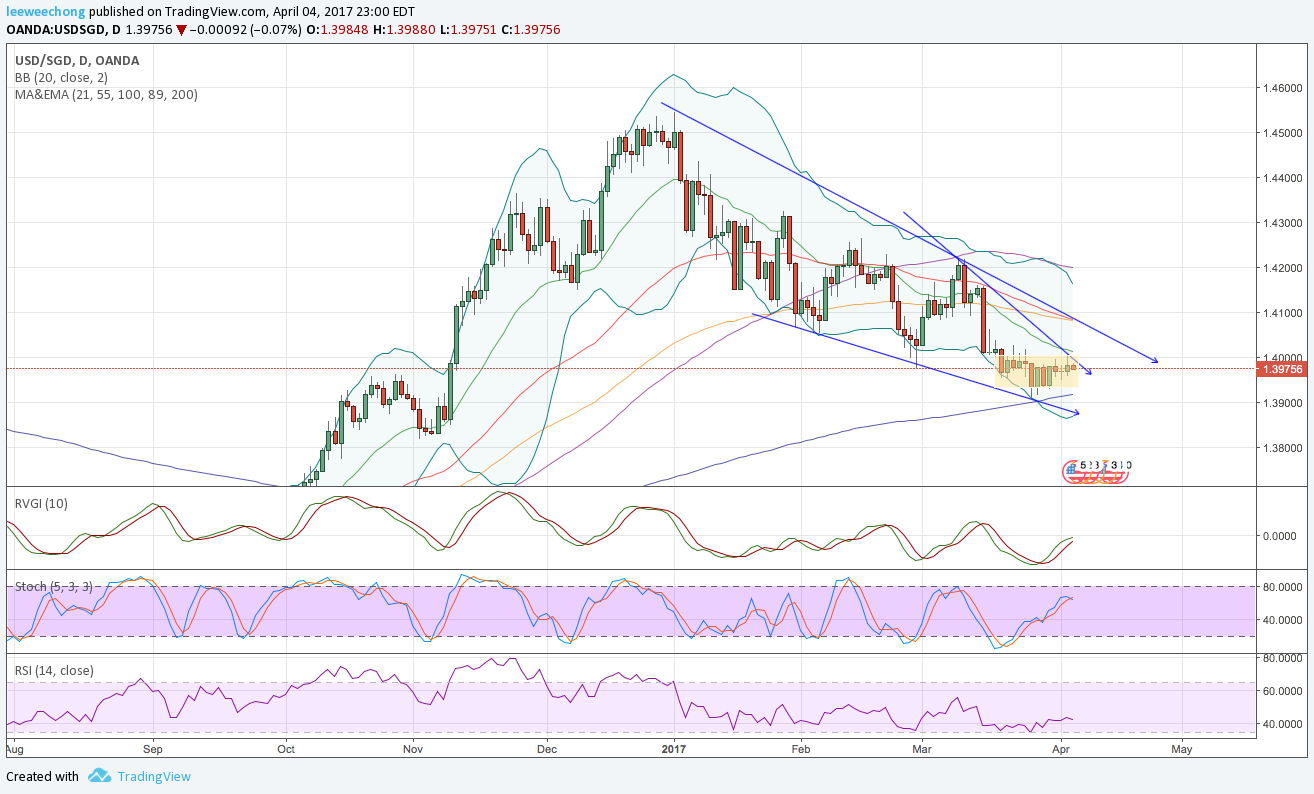Select the yellow highlighted consolidation box

[1038, 372]
